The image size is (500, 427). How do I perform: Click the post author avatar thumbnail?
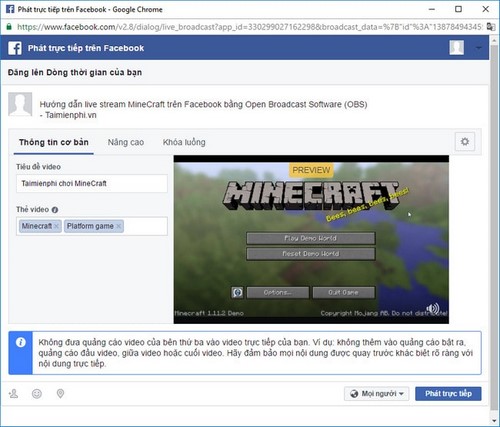pos(20,104)
